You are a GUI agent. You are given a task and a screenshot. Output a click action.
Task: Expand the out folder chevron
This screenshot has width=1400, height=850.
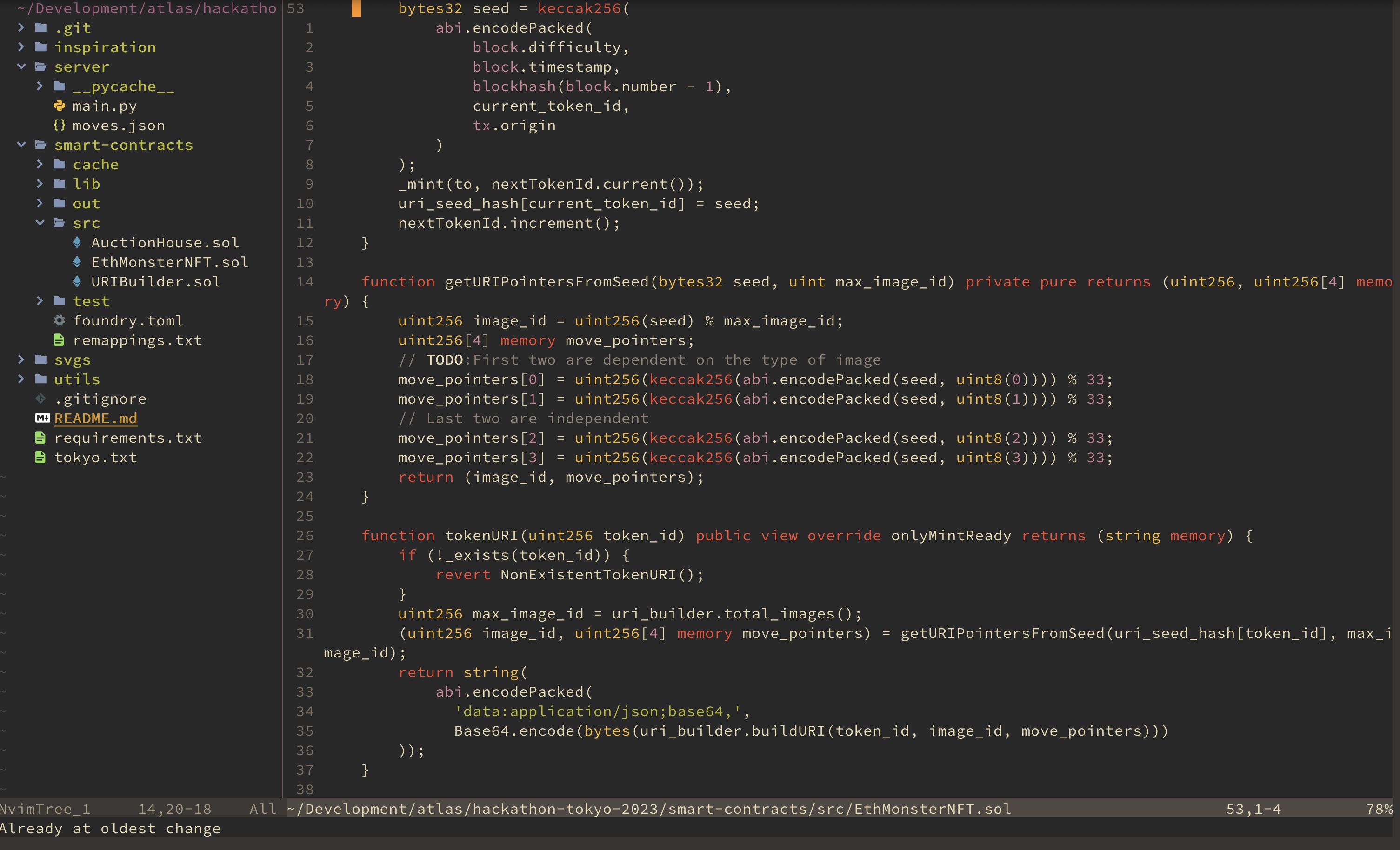point(40,203)
